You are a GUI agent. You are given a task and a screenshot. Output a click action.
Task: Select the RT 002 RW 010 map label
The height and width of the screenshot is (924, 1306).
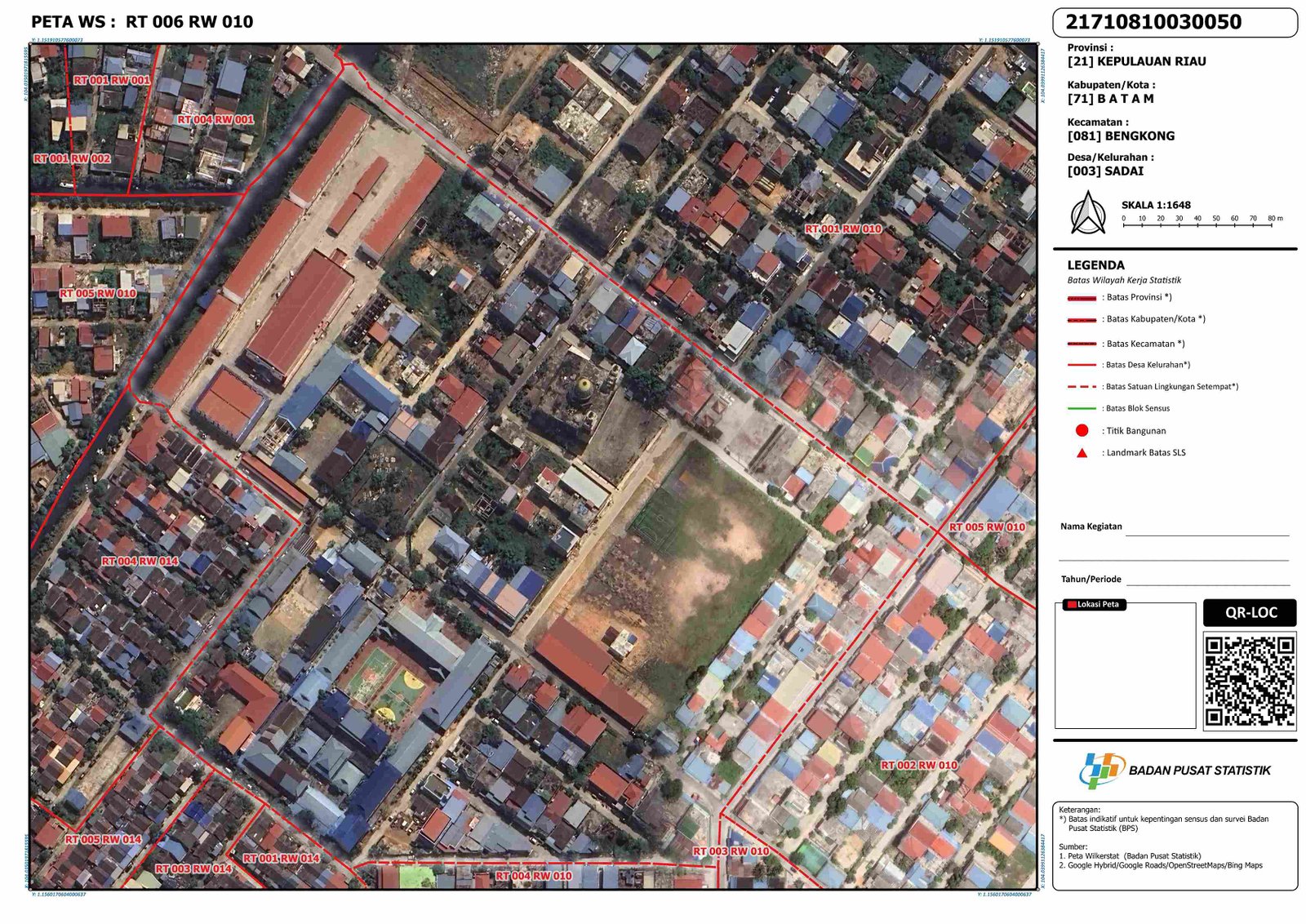(x=919, y=766)
